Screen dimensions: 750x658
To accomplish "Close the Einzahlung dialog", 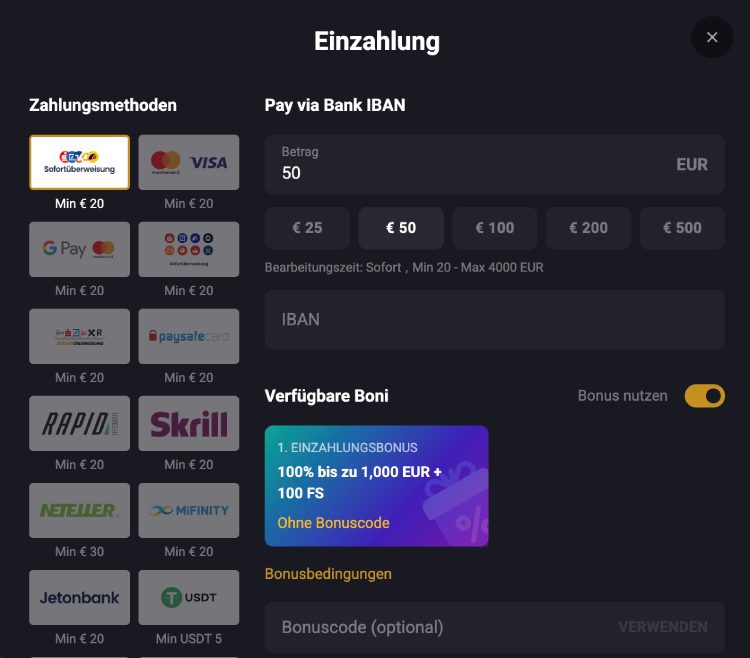I will pos(712,37).
